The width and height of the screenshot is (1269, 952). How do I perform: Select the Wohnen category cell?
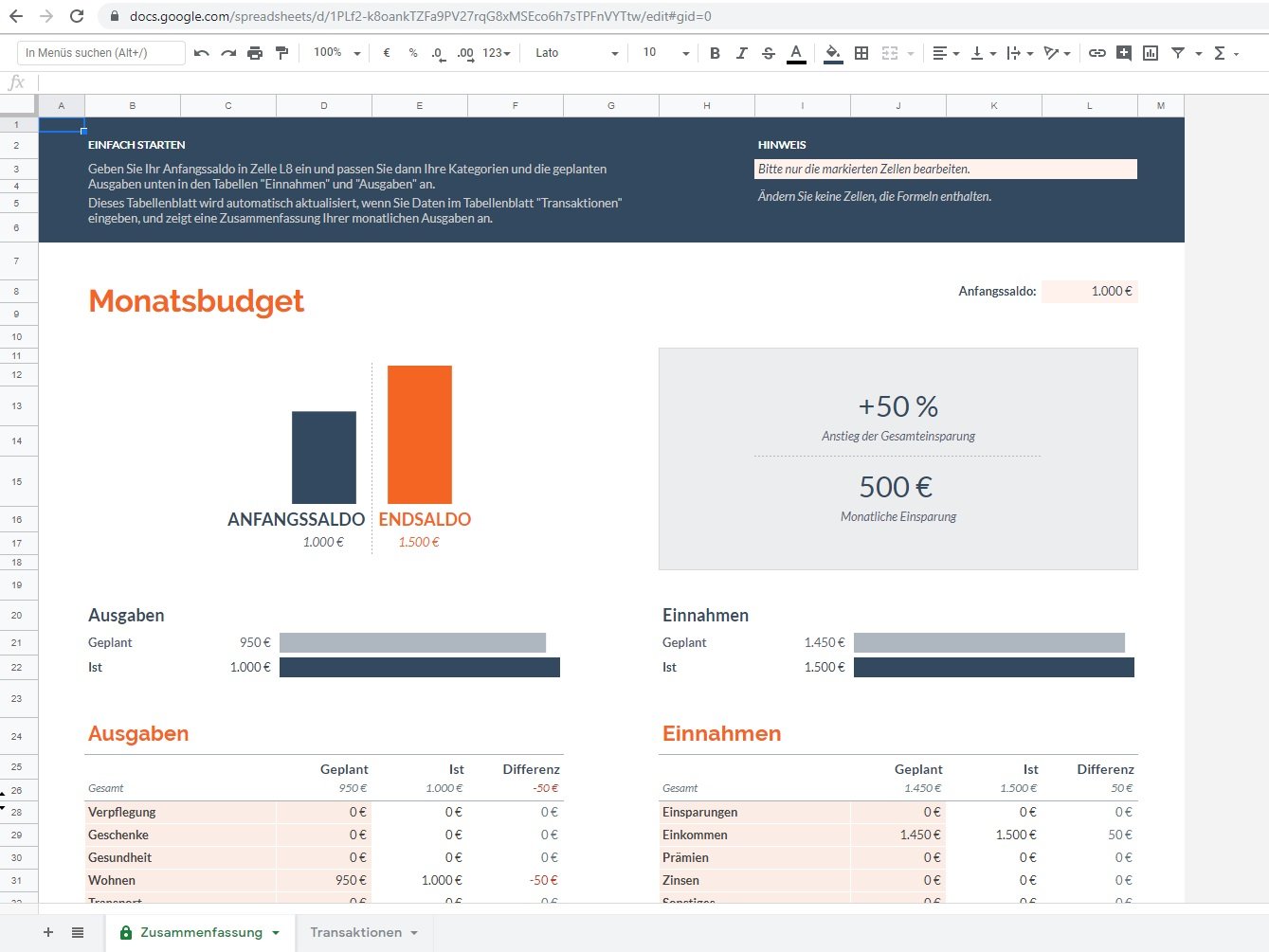[x=180, y=880]
